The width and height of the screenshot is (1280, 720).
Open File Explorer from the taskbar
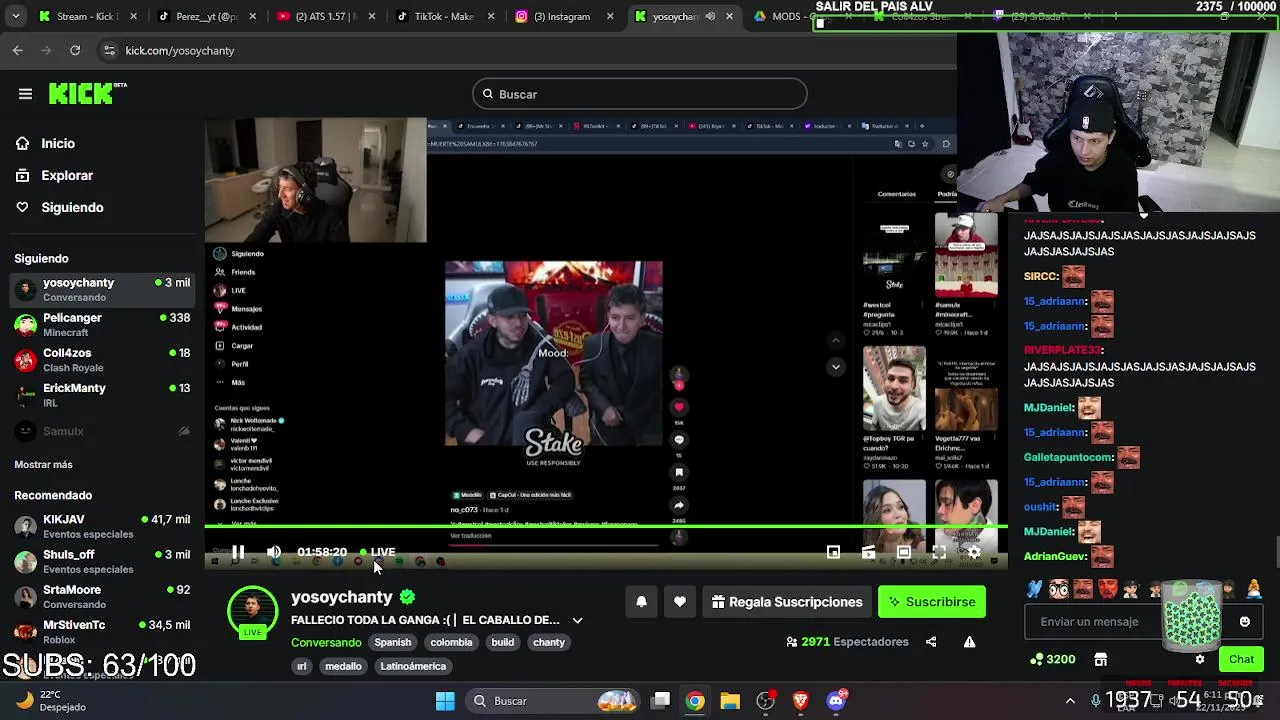(730, 701)
